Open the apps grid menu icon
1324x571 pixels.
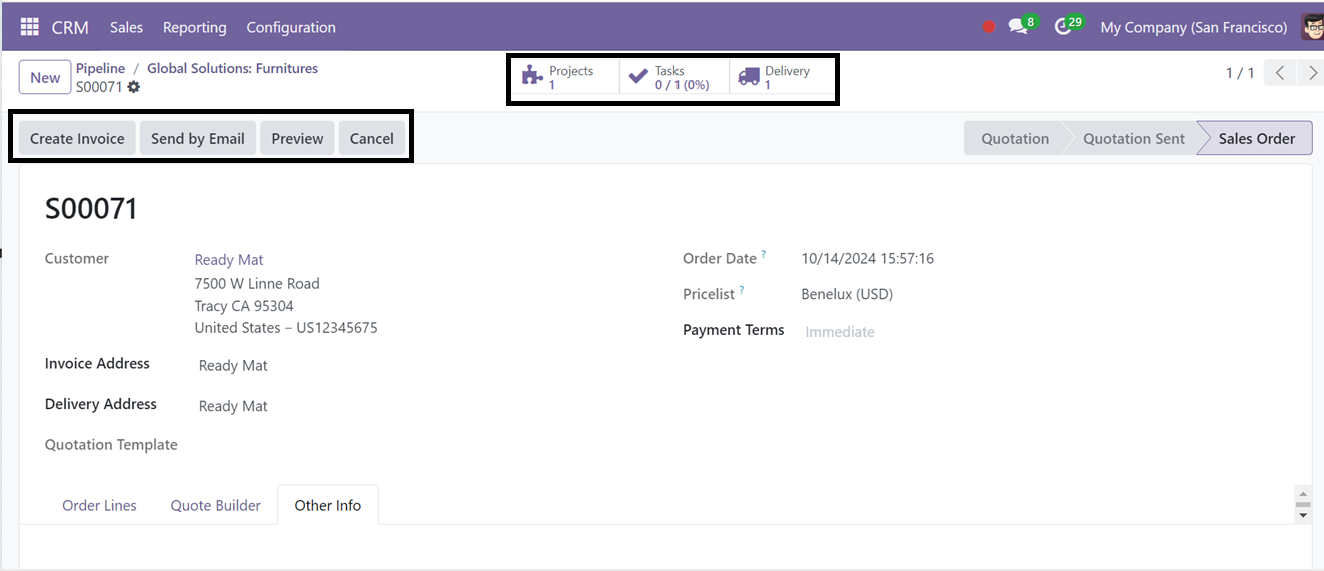(x=30, y=27)
